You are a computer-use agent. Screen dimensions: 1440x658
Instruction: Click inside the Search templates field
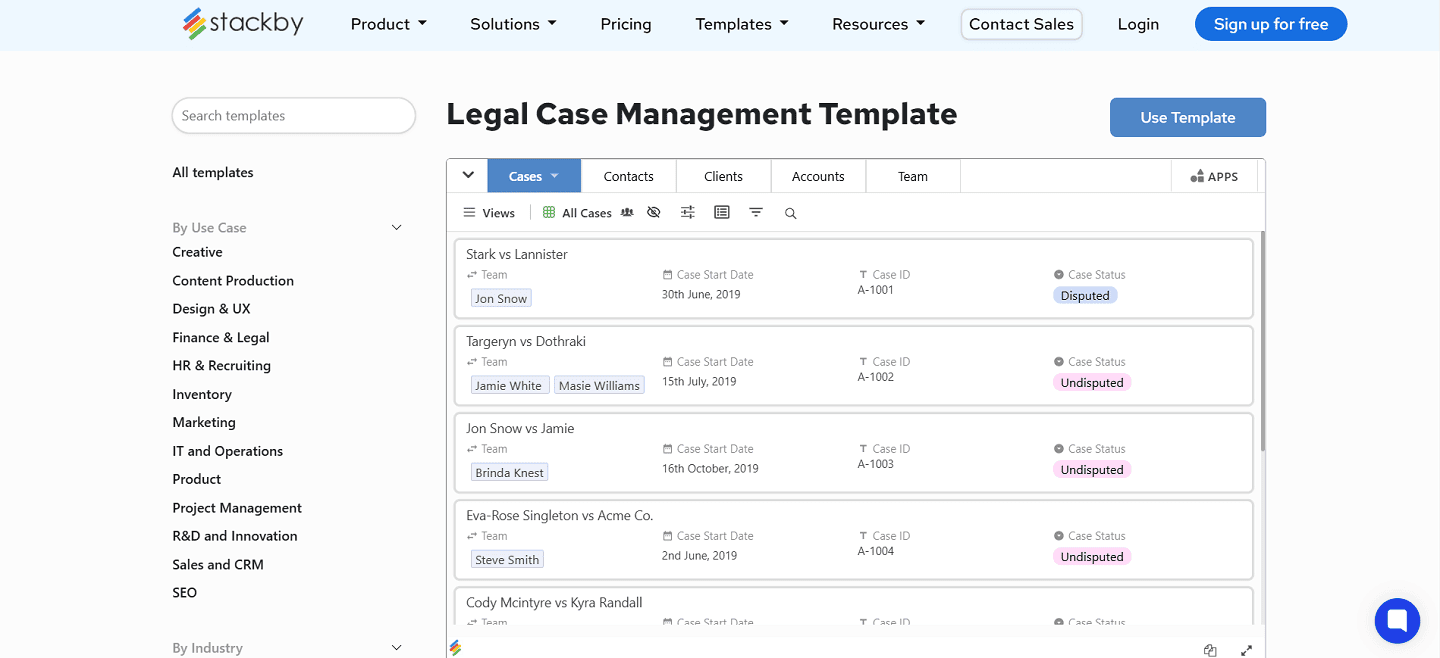coord(293,115)
